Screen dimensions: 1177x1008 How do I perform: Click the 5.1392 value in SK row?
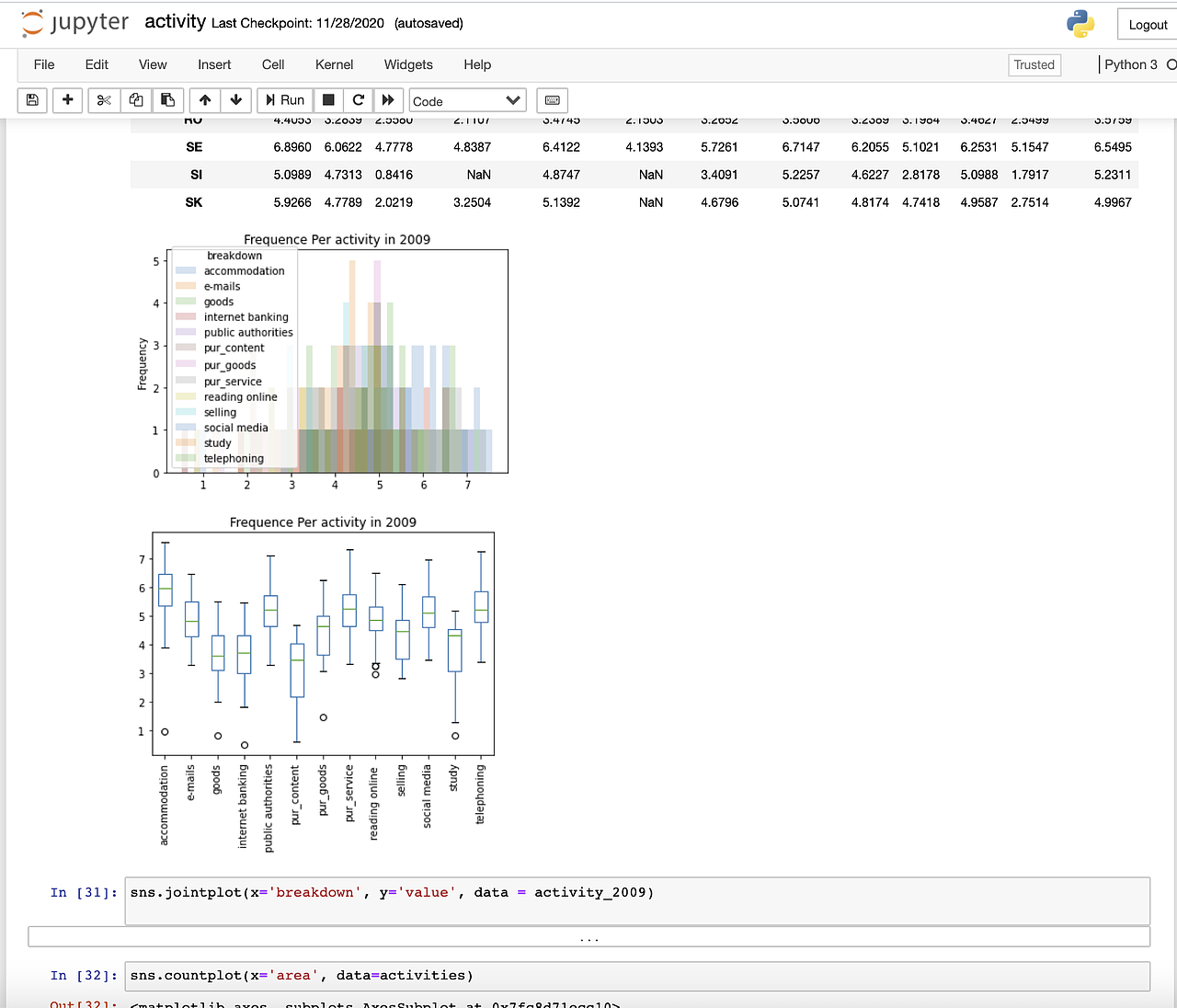coord(561,202)
